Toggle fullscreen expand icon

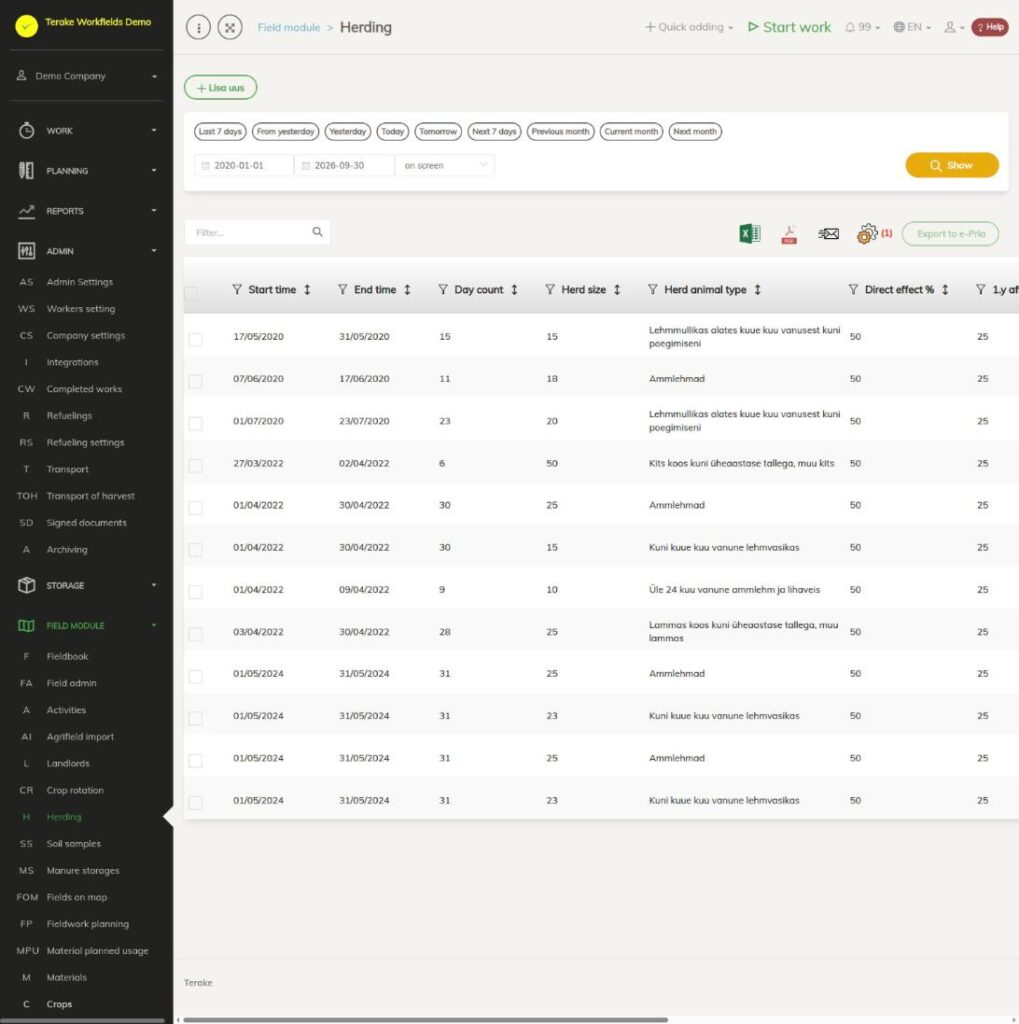click(230, 27)
